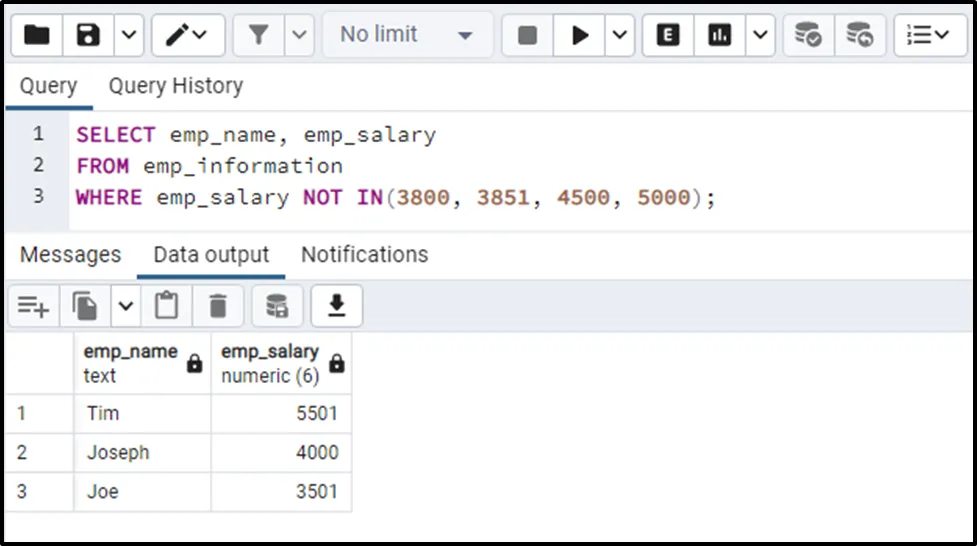Click the Add row button
Screen dimensions: 977x546
pos(33,306)
